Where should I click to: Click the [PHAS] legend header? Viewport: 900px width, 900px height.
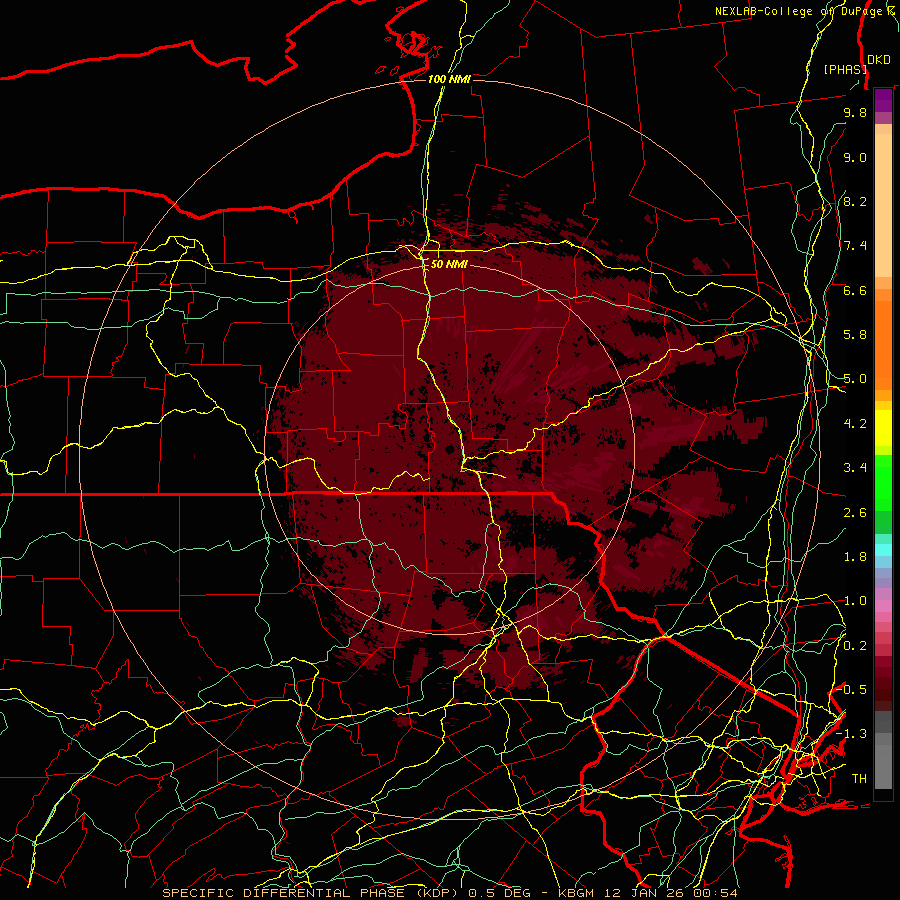click(845, 69)
